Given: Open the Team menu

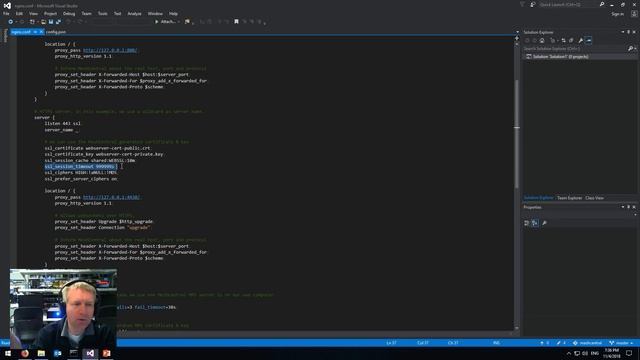Looking at the screenshot, I should click(x=87, y=13).
